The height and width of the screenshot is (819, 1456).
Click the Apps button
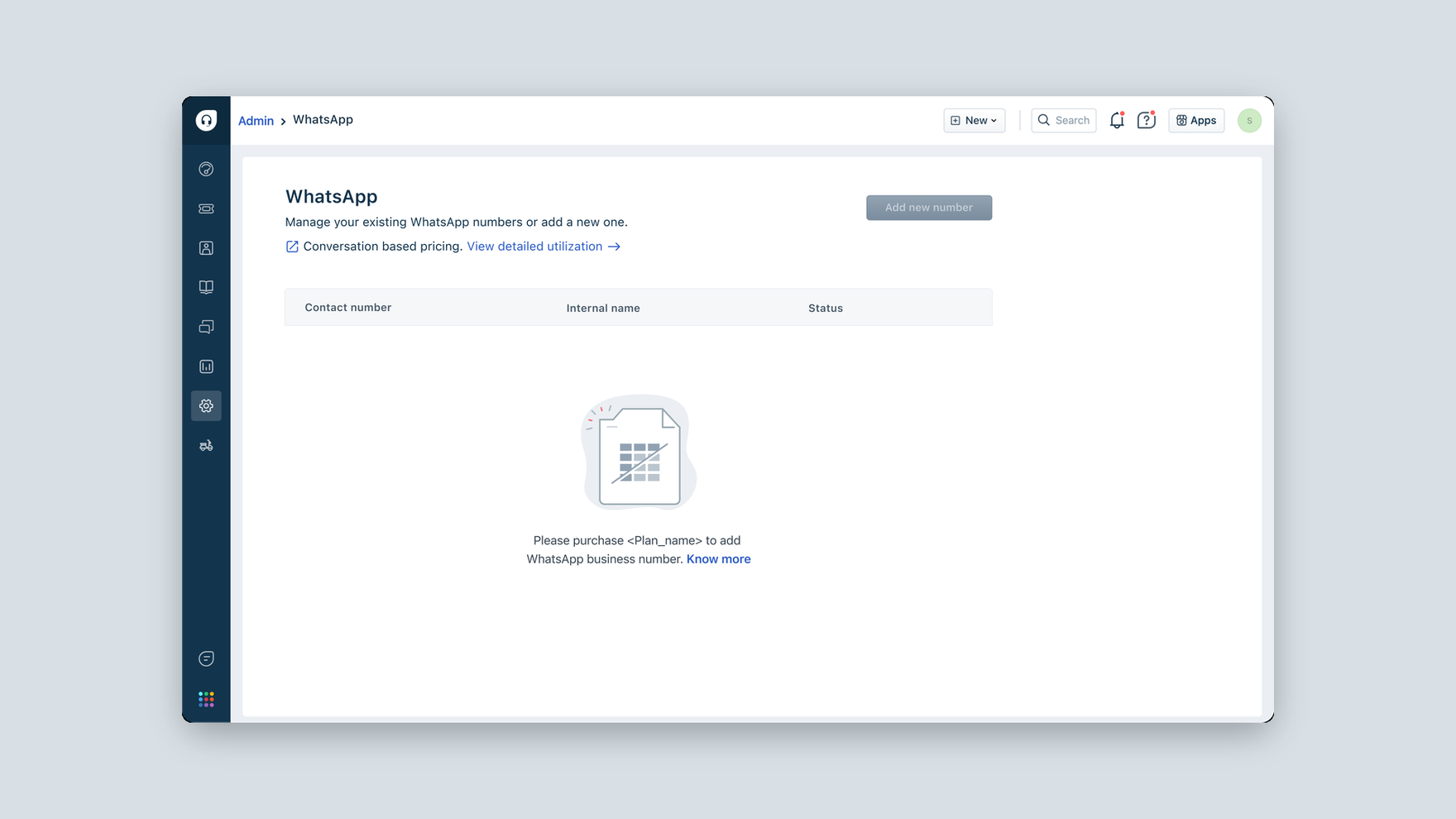[1196, 121]
